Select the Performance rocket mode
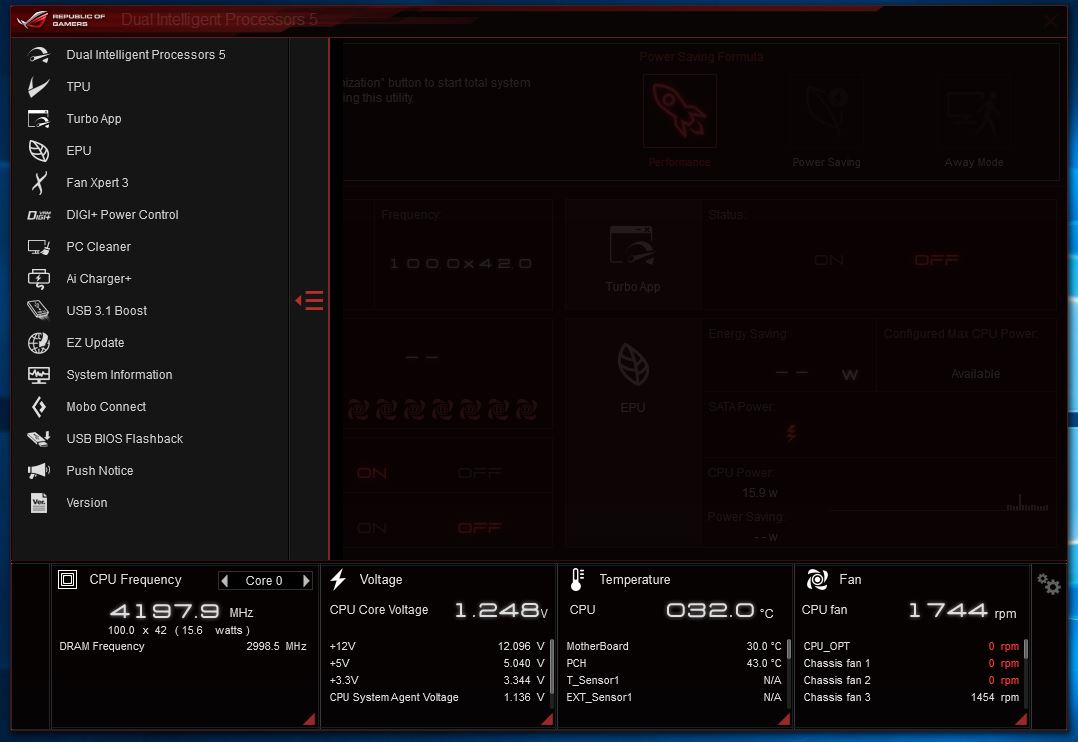Image resolution: width=1078 pixels, height=742 pixels. point(680,112)
